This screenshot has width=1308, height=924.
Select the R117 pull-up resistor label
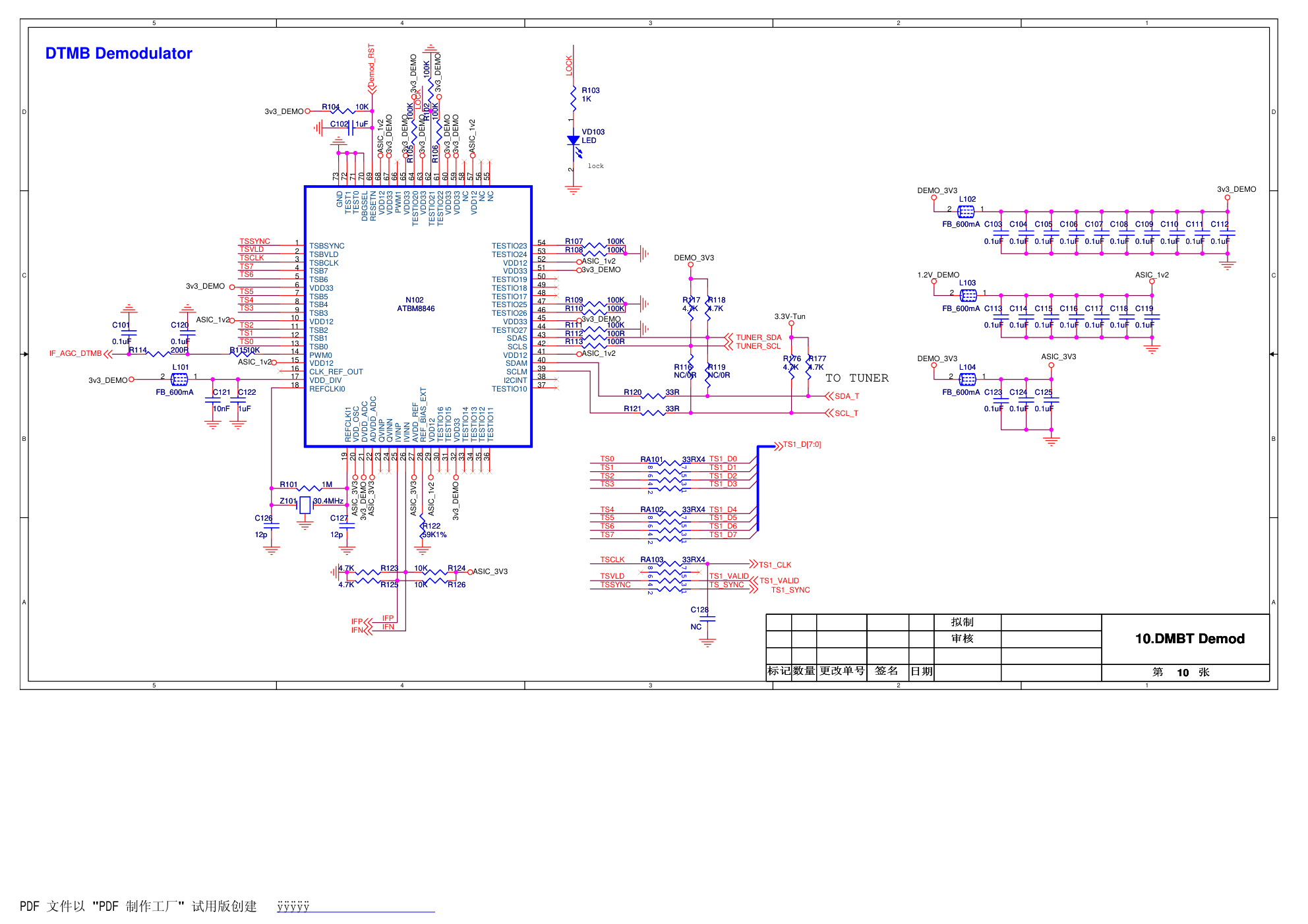(x=691, y=300)
